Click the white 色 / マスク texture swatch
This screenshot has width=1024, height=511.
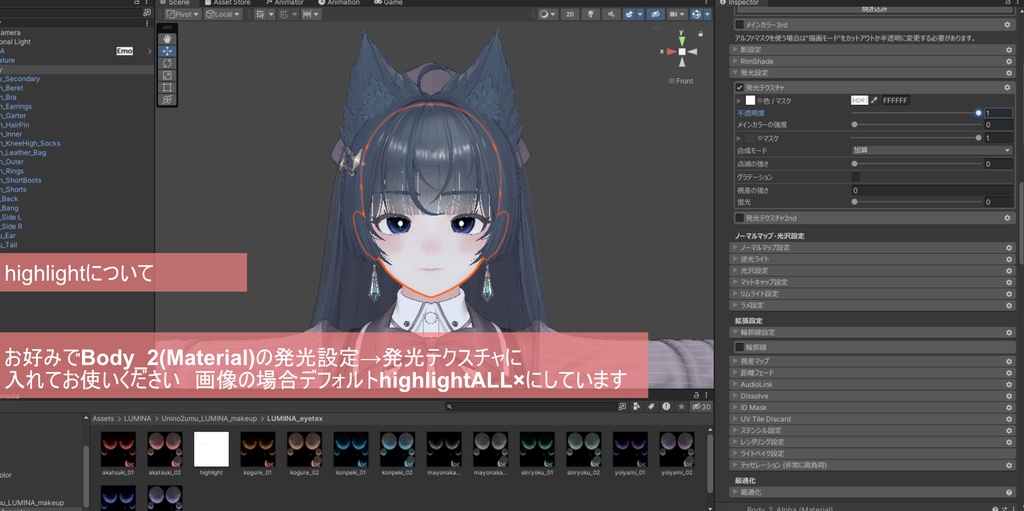pyautogui.click(x=750, y=101)
